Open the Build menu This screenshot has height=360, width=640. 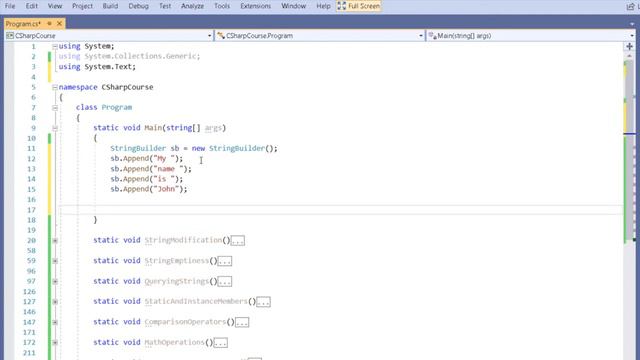pos(110,6)
